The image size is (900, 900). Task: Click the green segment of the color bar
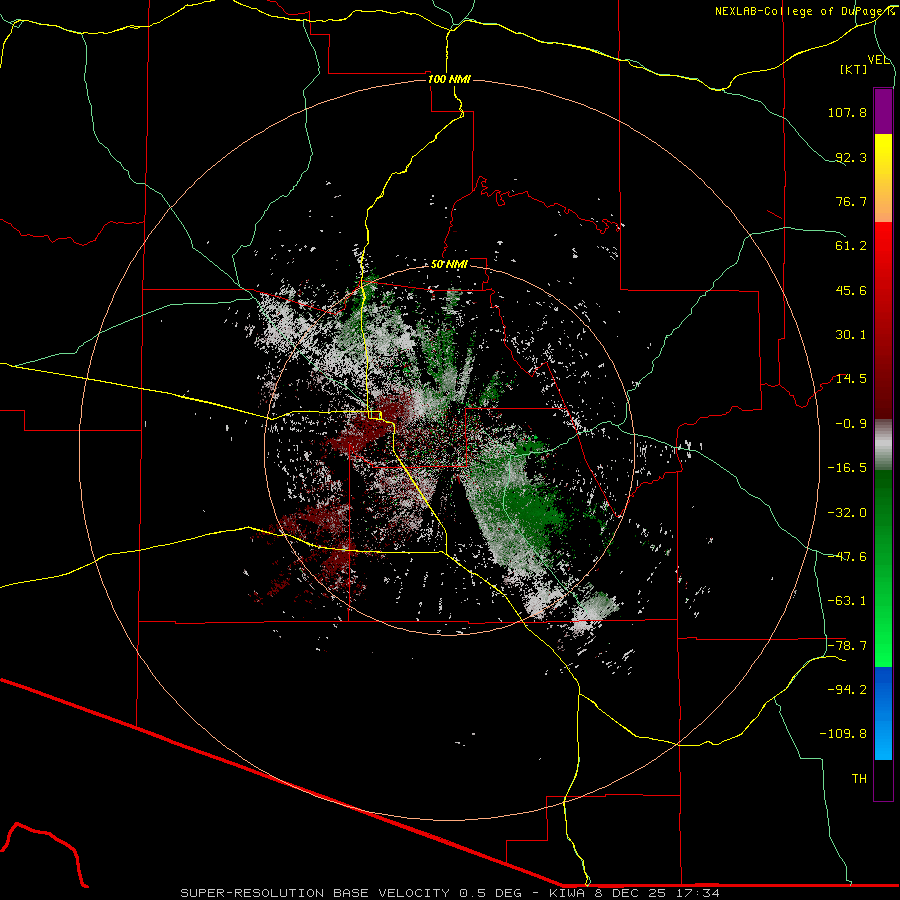883,568
